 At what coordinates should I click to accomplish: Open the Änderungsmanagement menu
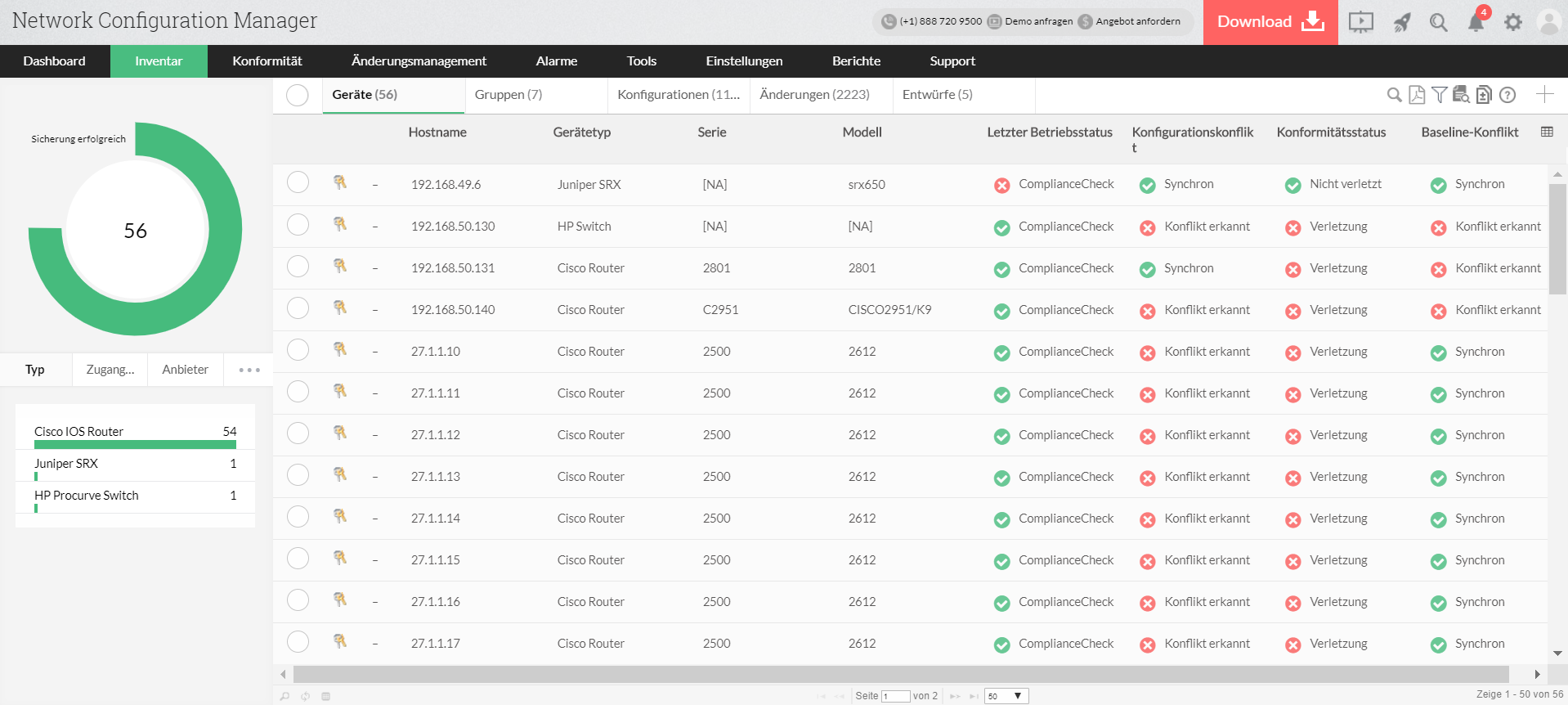419,61
